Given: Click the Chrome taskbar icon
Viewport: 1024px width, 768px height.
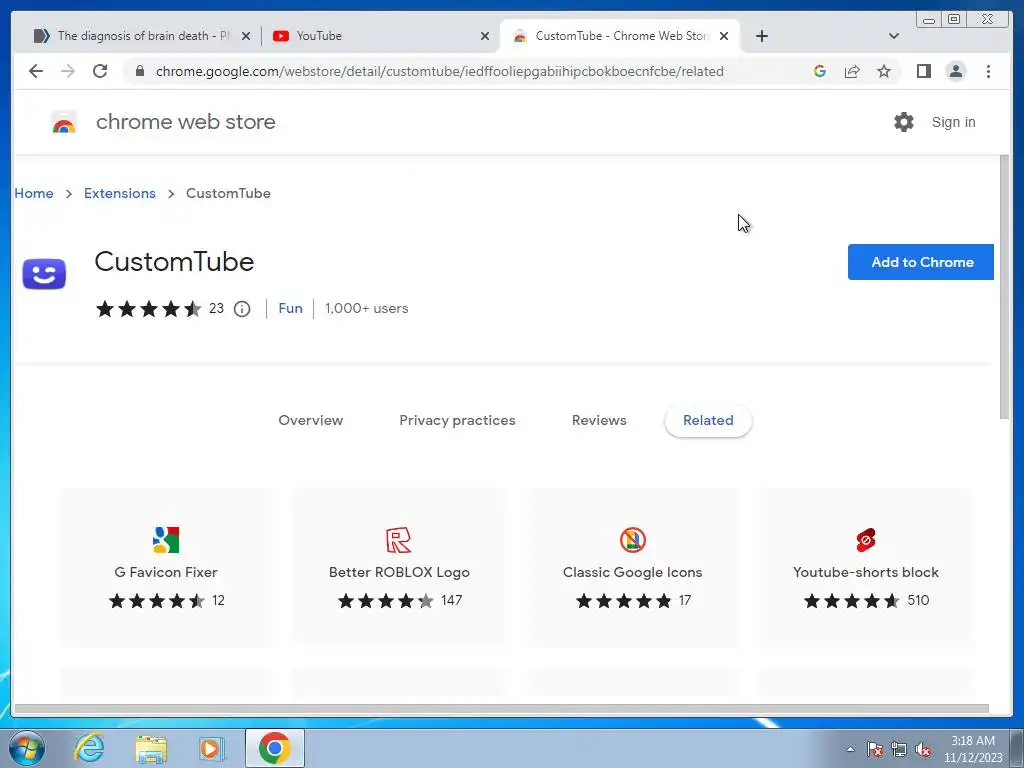Looking at the screenshot, I should (x=274, y=748).
